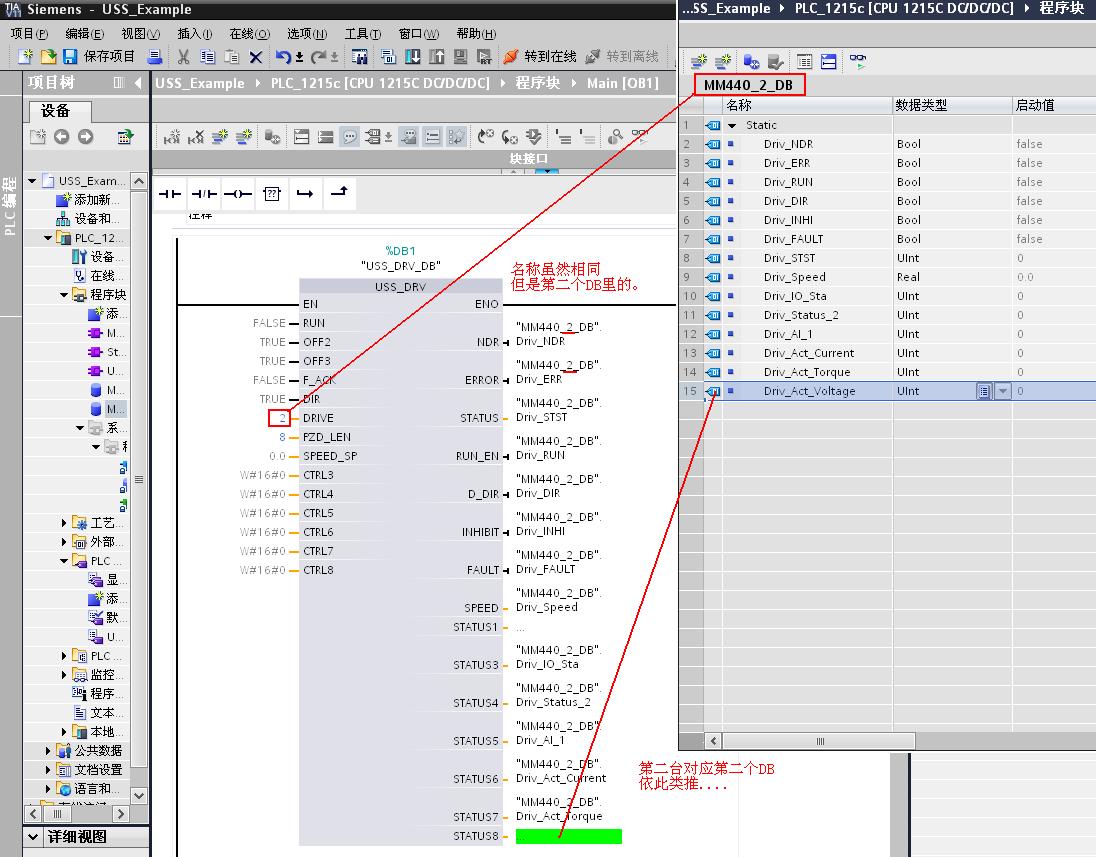Screen dimensions: 1096x857
Task: Click the Save project disk icon
Action: pos(70,57)
